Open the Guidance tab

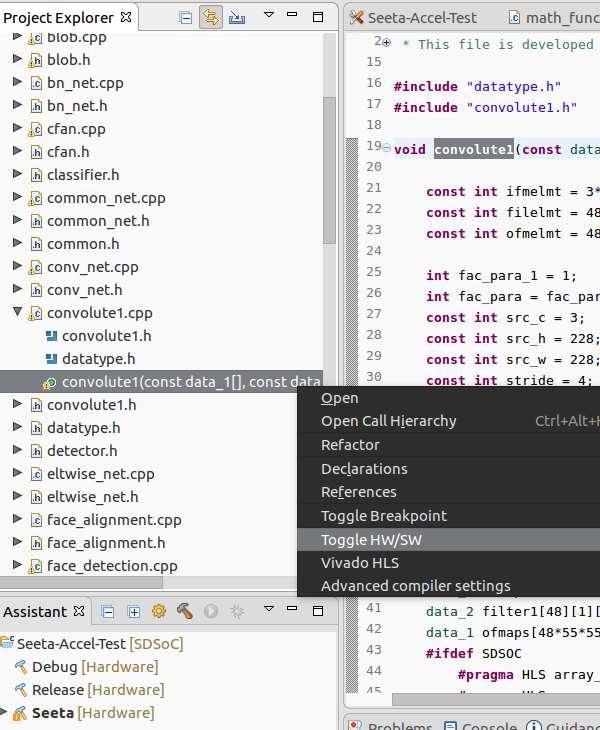tap(563, 725)
